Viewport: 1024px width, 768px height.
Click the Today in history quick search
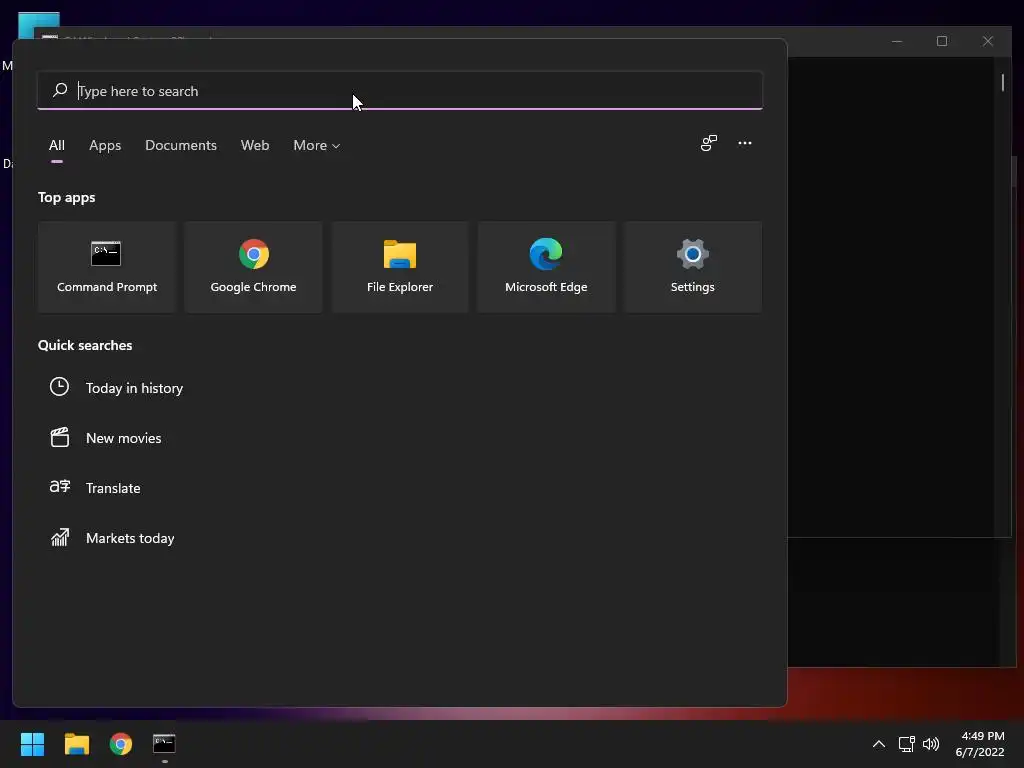(134, 388)
